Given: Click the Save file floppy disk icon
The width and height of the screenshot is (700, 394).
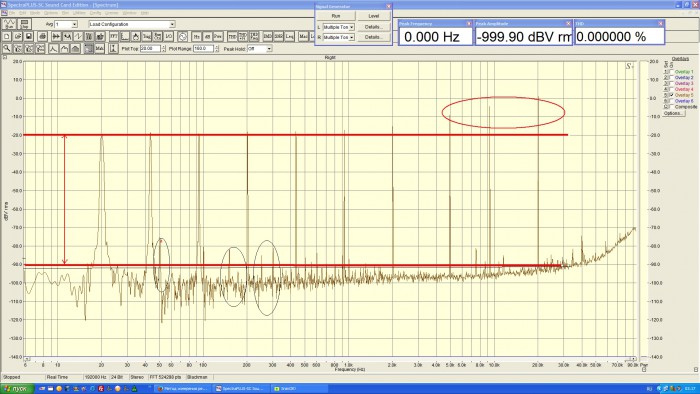Looking at the screenshot, I should point(29,36).
